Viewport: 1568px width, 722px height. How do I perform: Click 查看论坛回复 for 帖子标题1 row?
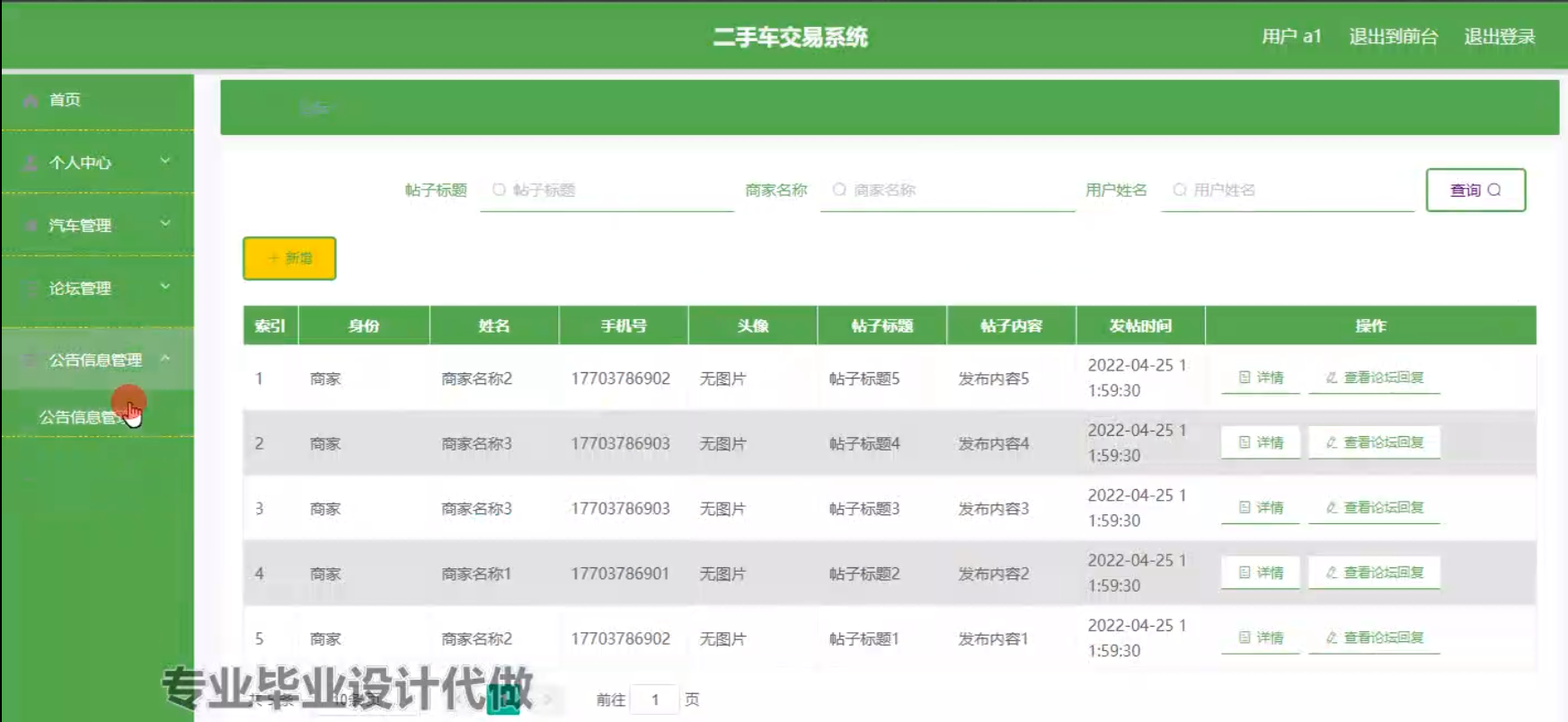(1374, 637)
